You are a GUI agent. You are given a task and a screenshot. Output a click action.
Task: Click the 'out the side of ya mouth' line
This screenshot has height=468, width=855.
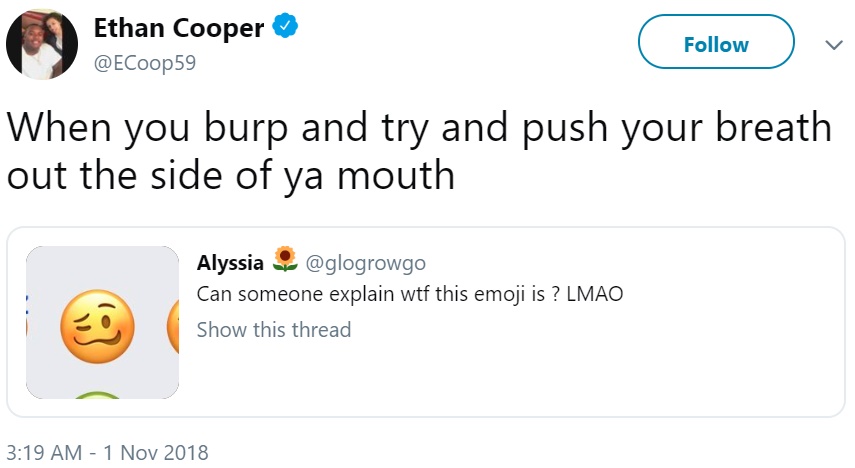(231, 176)
